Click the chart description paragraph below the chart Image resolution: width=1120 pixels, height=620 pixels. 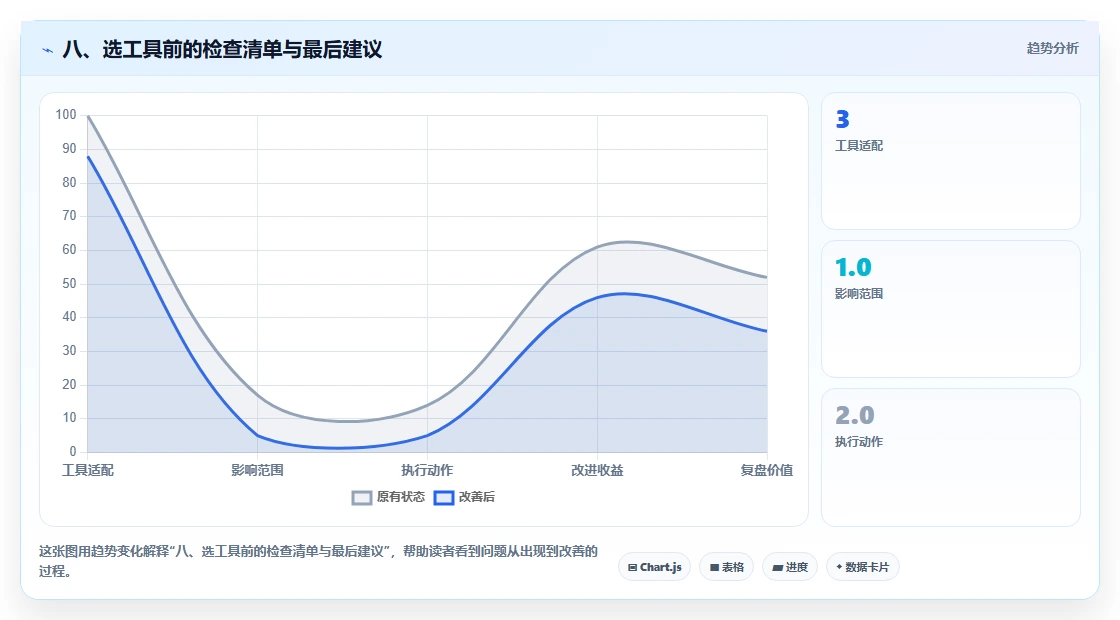click(x=318, y=561)
